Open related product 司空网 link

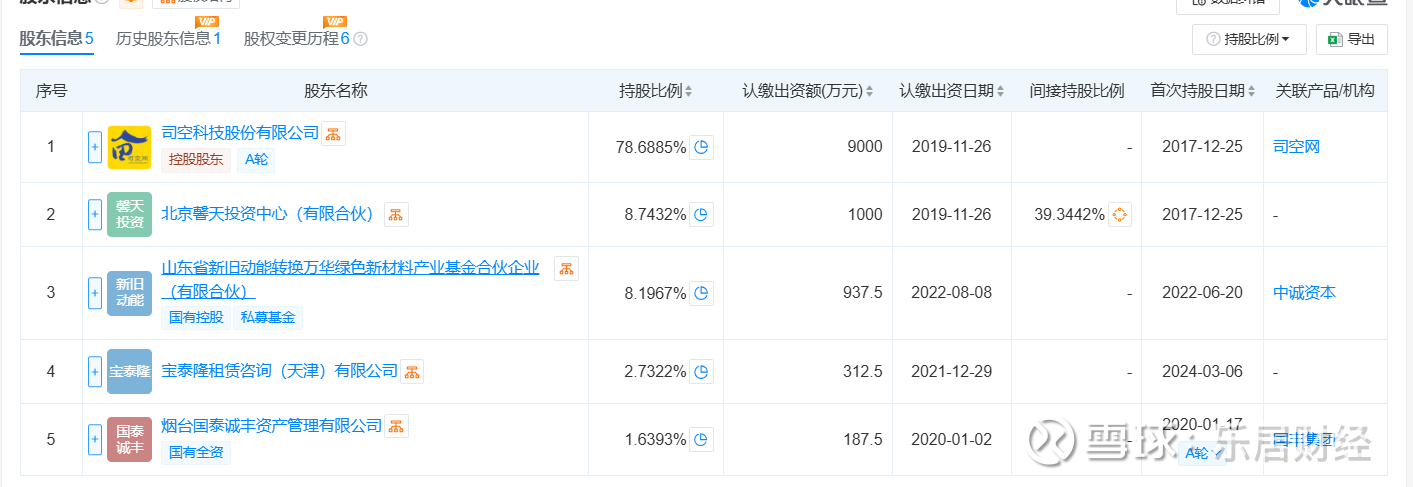1296,147
